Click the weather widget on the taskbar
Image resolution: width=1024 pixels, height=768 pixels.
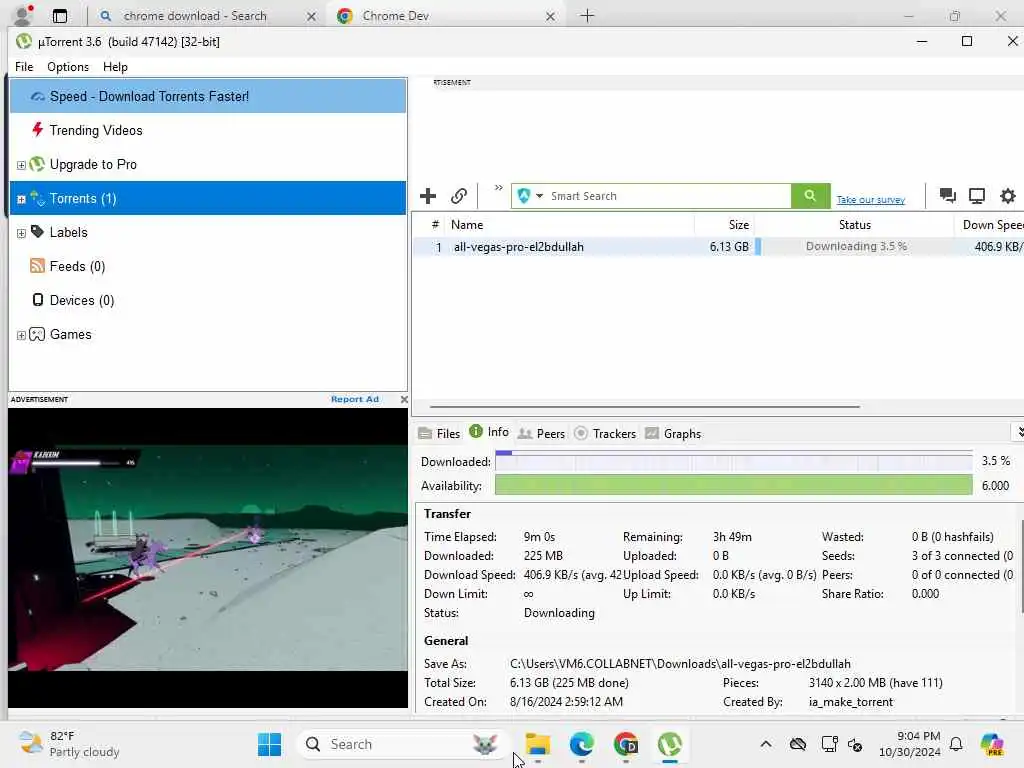69,744
